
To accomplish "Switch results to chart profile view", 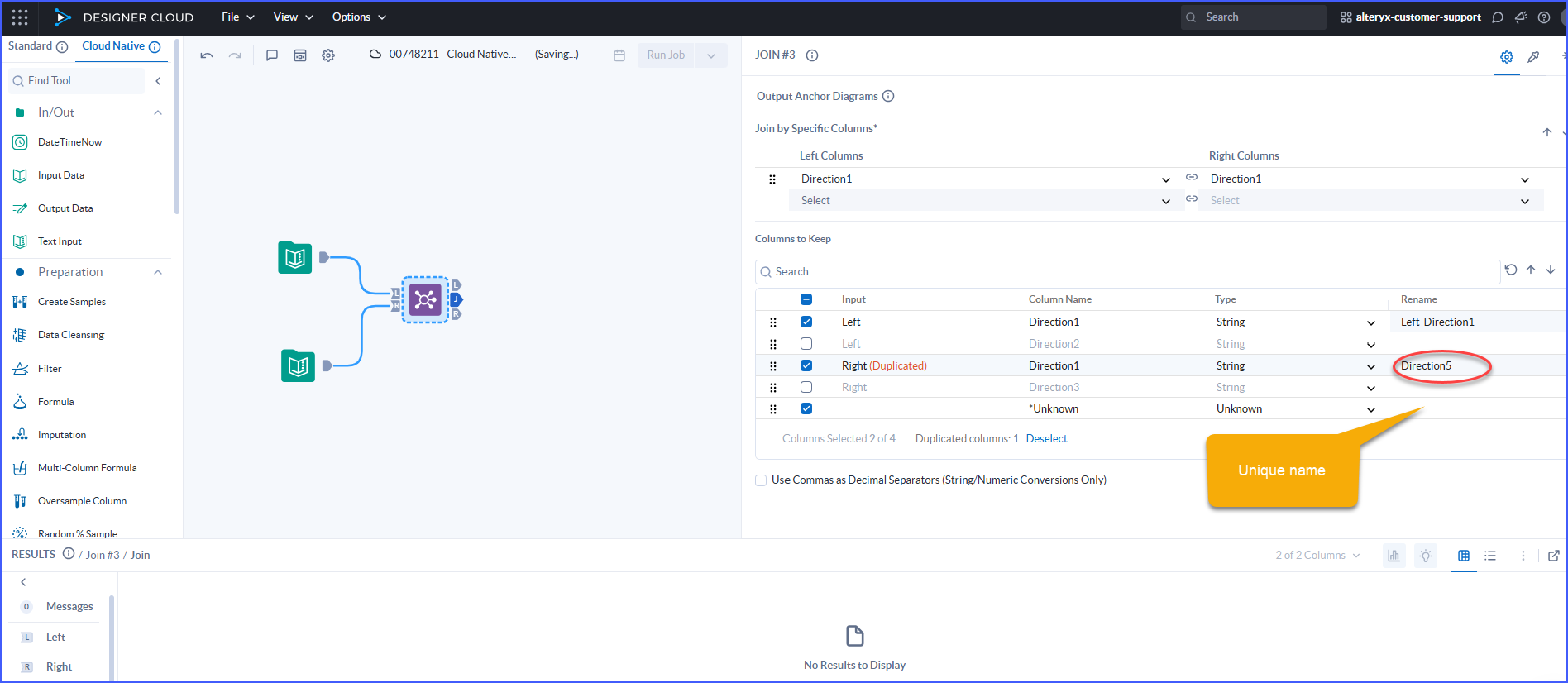I will click(x=1394, y=556).
